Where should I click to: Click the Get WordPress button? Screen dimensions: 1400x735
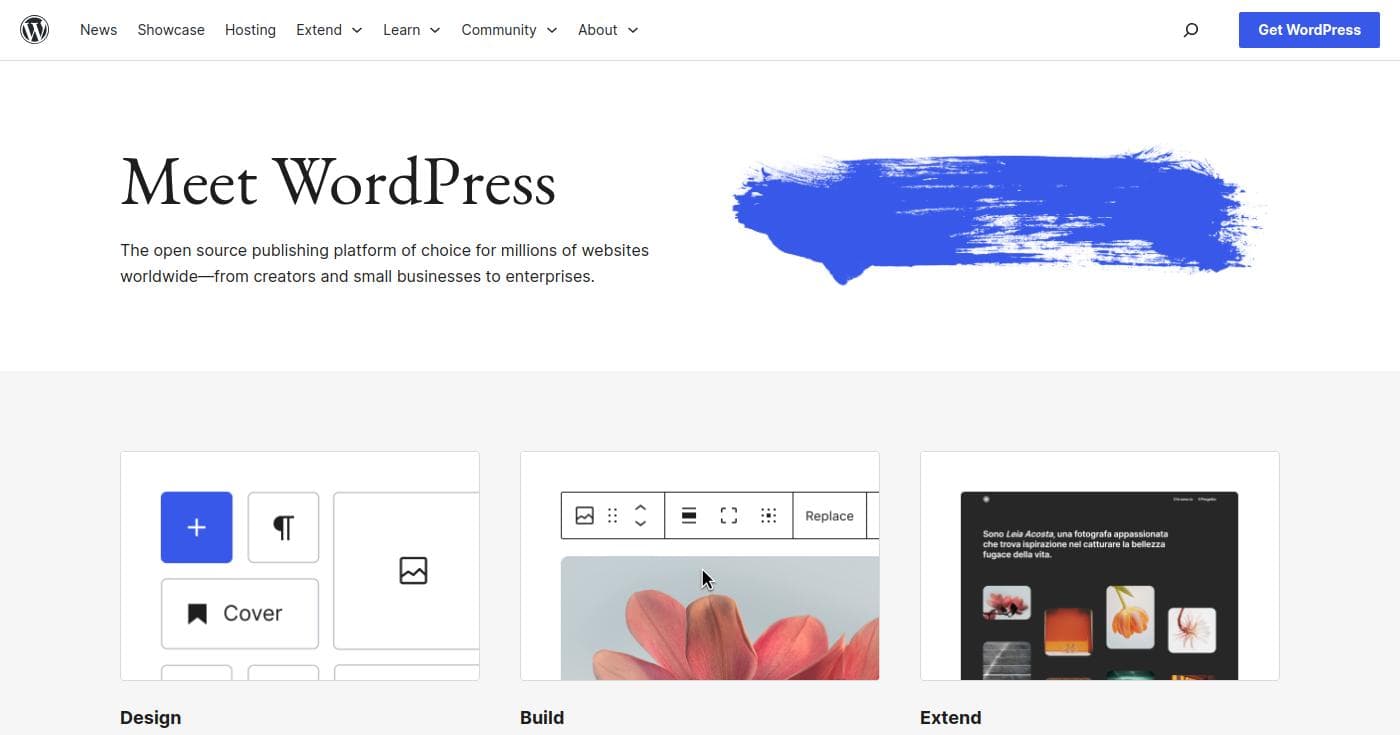[1308, 29]
